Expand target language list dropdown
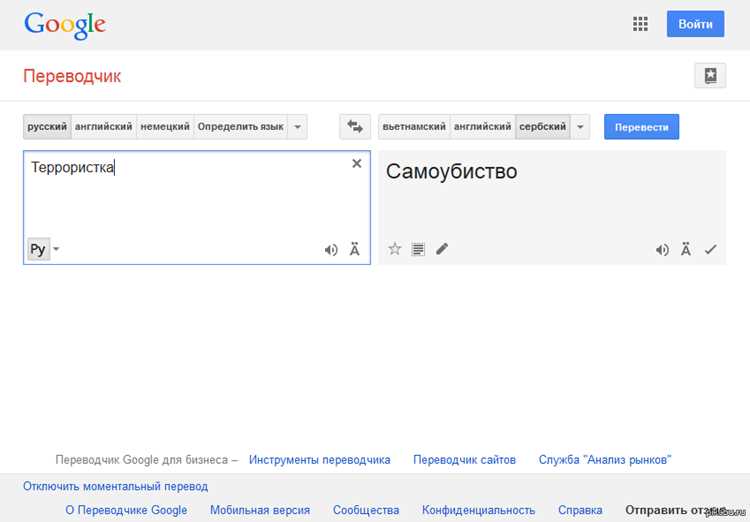Viewport: 750px width, 522px height. (x=580, y=127)
